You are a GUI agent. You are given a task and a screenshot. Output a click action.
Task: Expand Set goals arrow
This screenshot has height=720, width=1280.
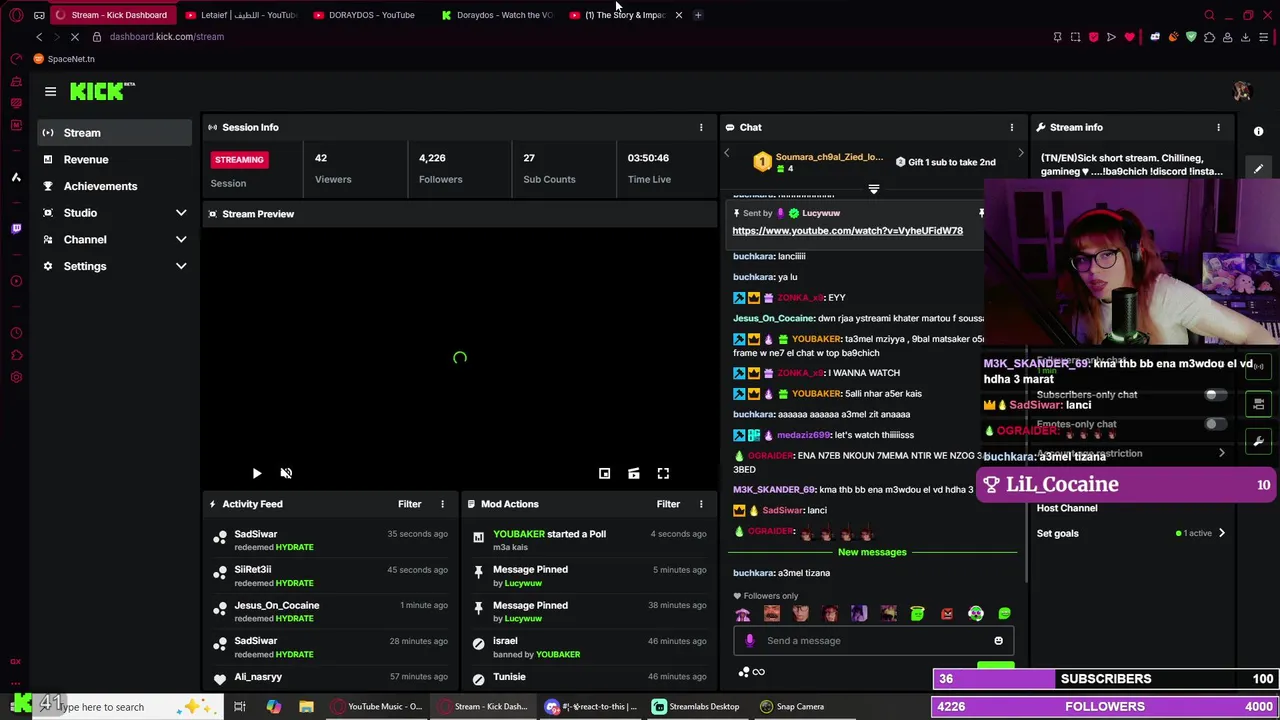point(1221,533)
